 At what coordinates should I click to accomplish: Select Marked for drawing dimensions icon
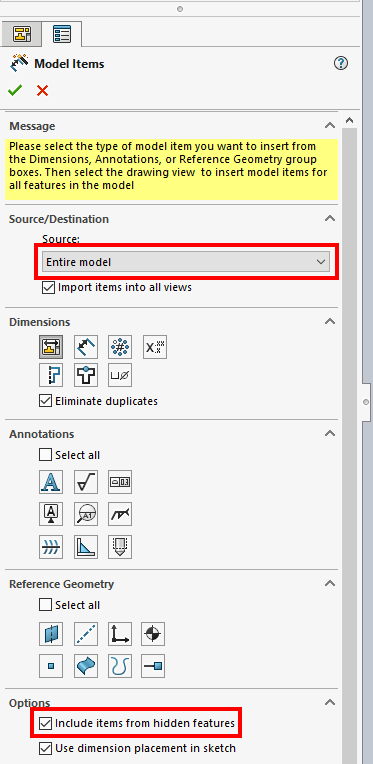pyautogui.click(x=51, y=347)
